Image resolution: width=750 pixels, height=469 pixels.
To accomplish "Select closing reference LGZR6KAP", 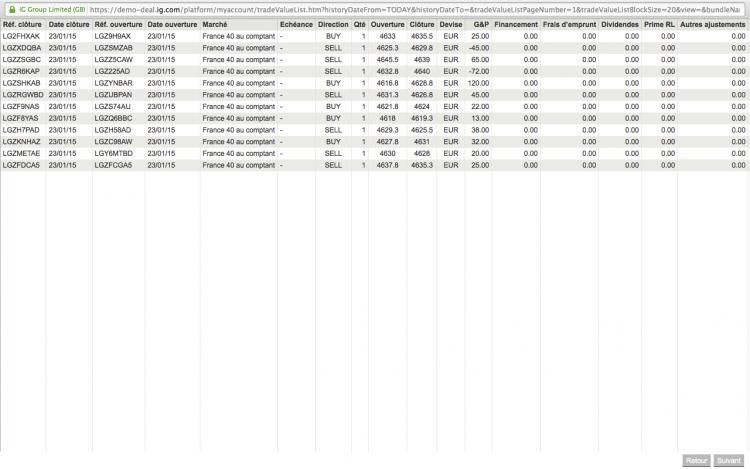I will pos(21,71).
